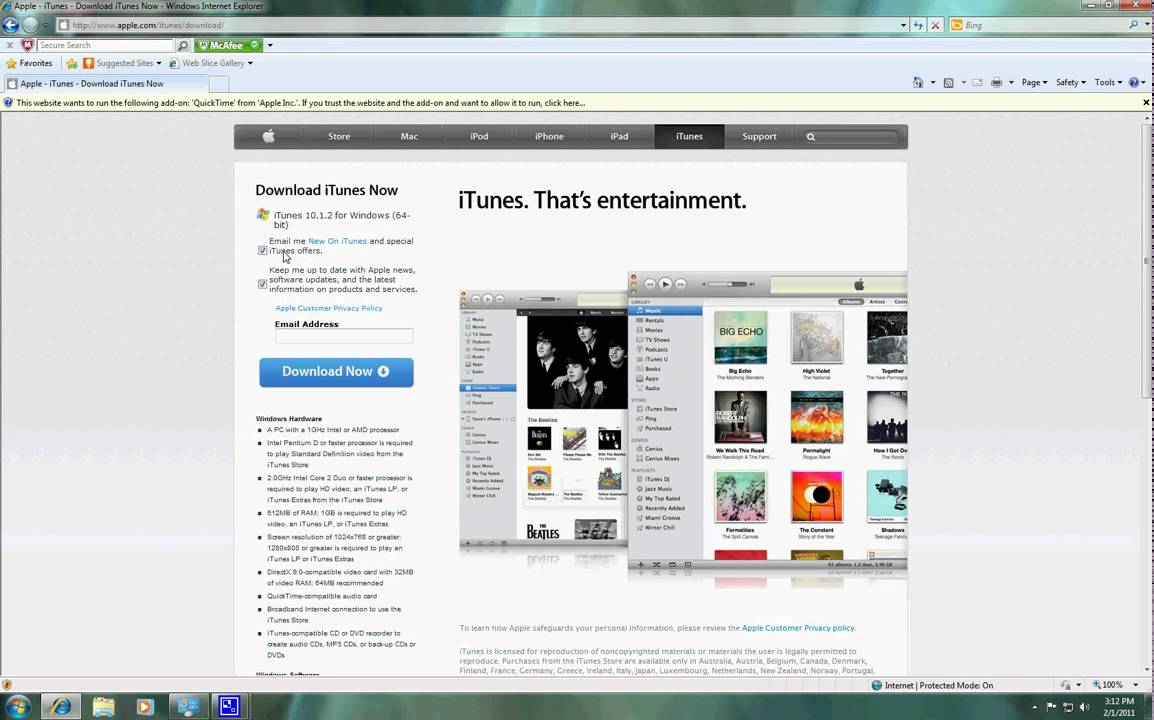The width and height of the screenshot is (1154, 720).
Task: Open Suggested Sites in favorites bar
Action: coord(122,63)
